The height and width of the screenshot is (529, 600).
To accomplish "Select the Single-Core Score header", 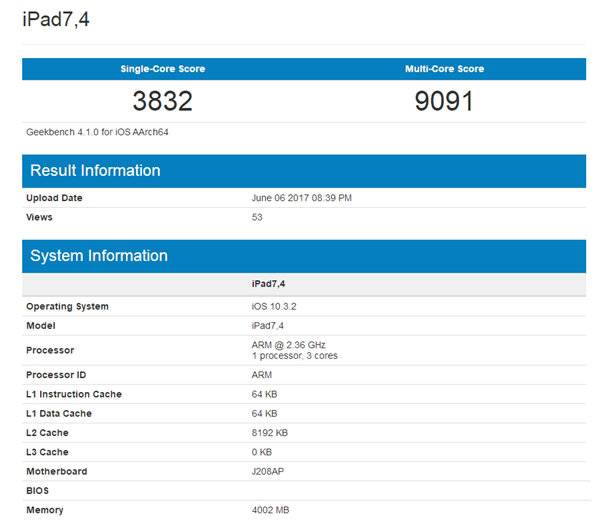I will (x=162, y=69).
